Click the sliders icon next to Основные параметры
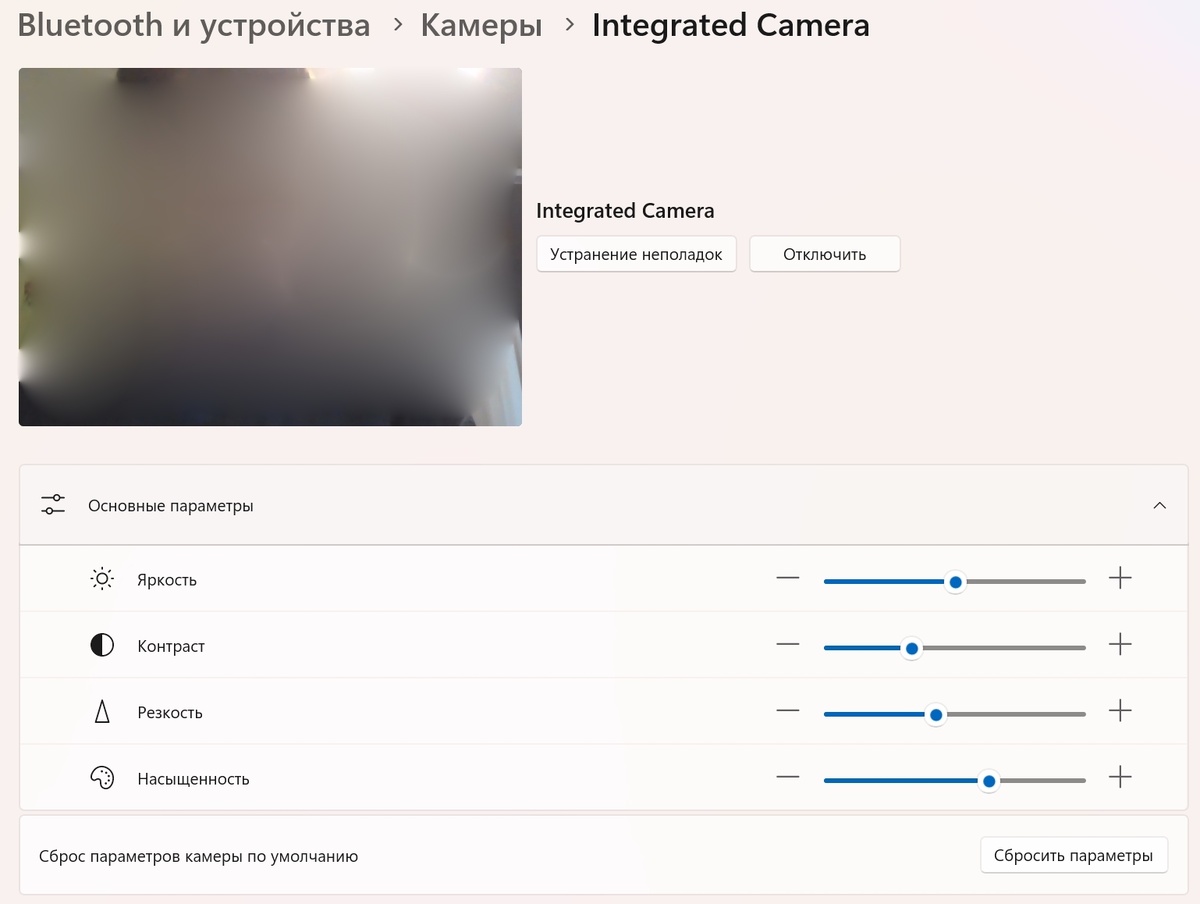1200x904 pixels. point(52,505)
